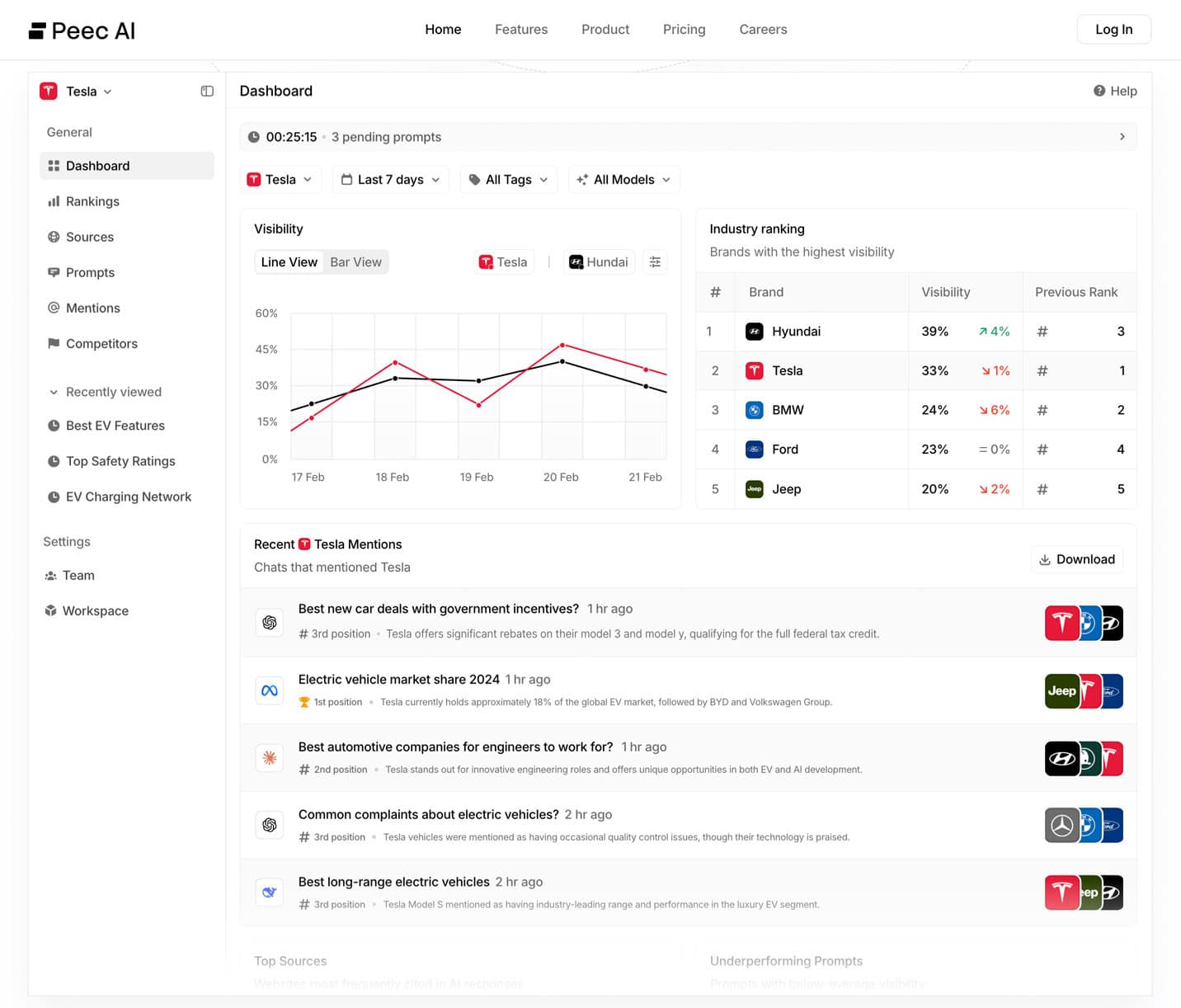Open 'Common complaints about electric vehicles?' mention

point(688,825)
